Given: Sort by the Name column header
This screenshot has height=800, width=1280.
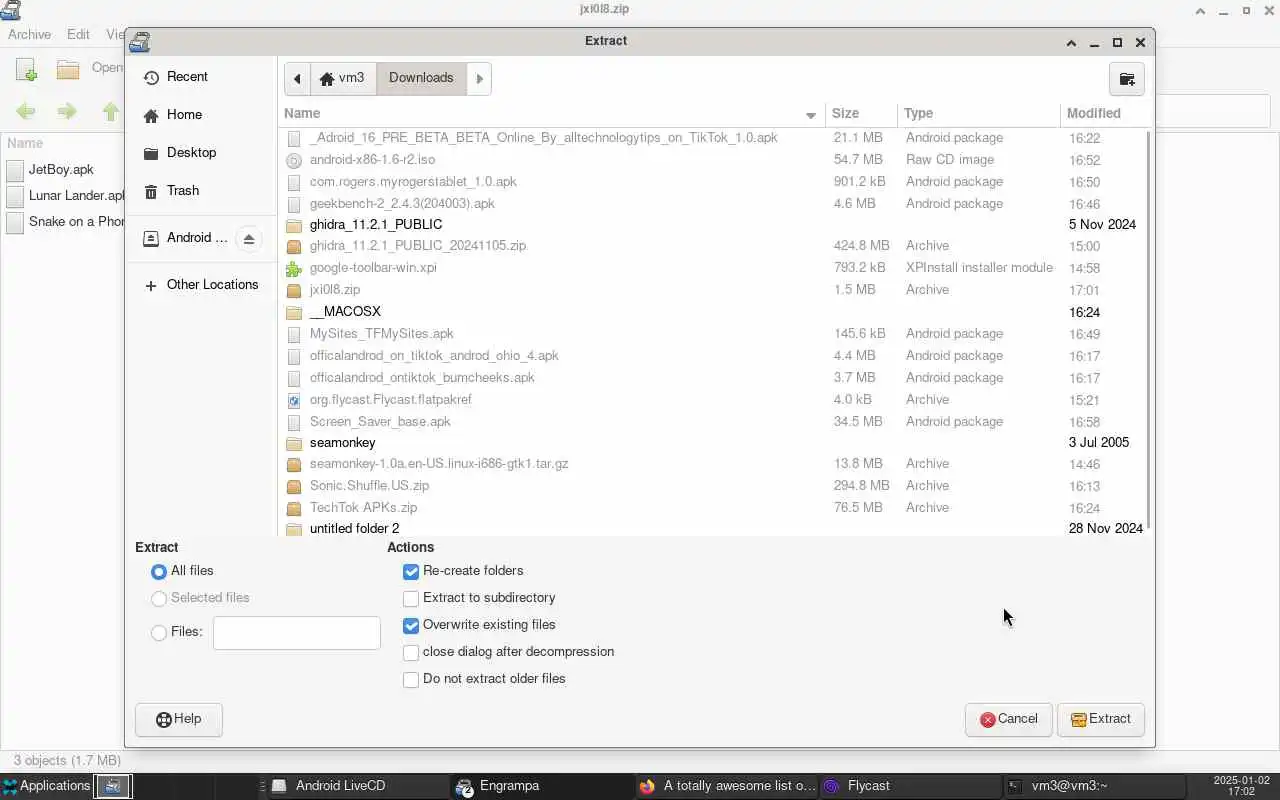Looking at the screenshot, I should (x=551, y=114).
